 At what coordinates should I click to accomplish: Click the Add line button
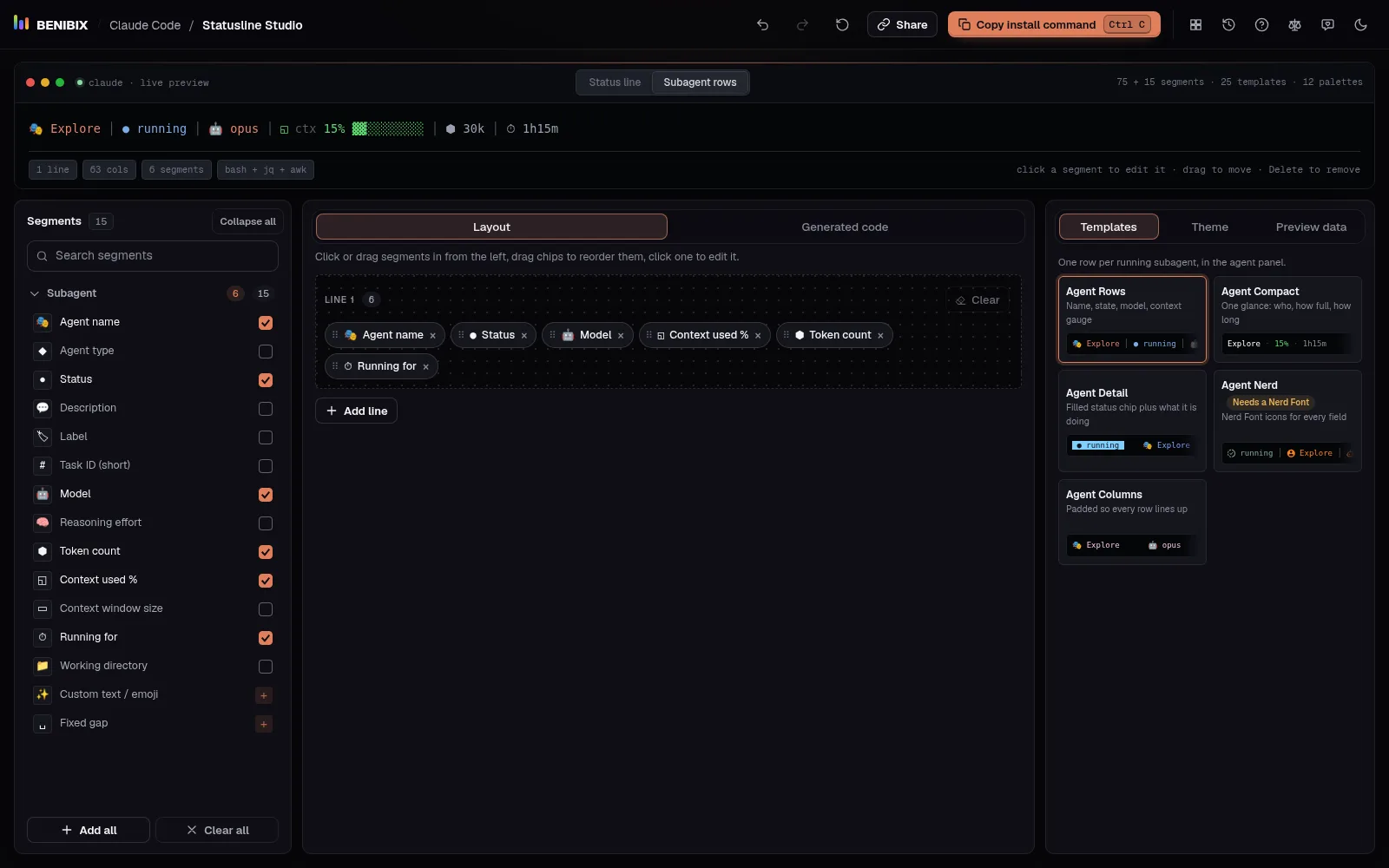(356, 411)
